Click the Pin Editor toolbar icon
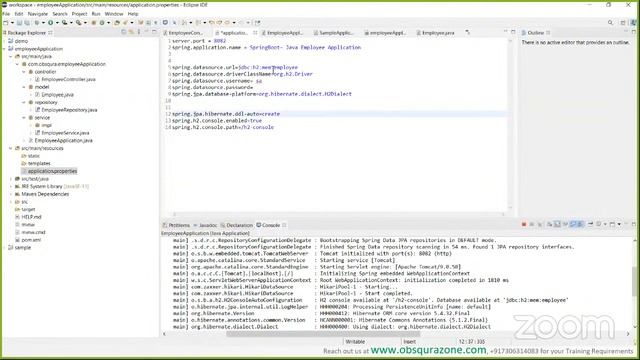The height and width of the screenshot is (360, 640). pos(258,23)
